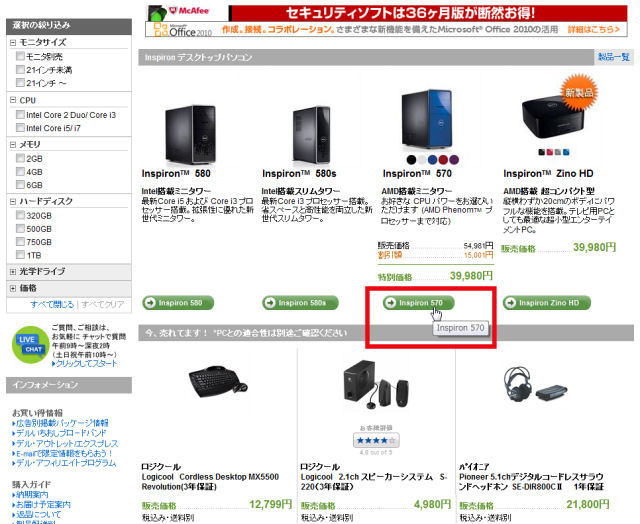Screen dimensions: 640x524
Task: Click the orange 新製品 starburst badge
Action: pyautogui.click(x=579, y=92)
